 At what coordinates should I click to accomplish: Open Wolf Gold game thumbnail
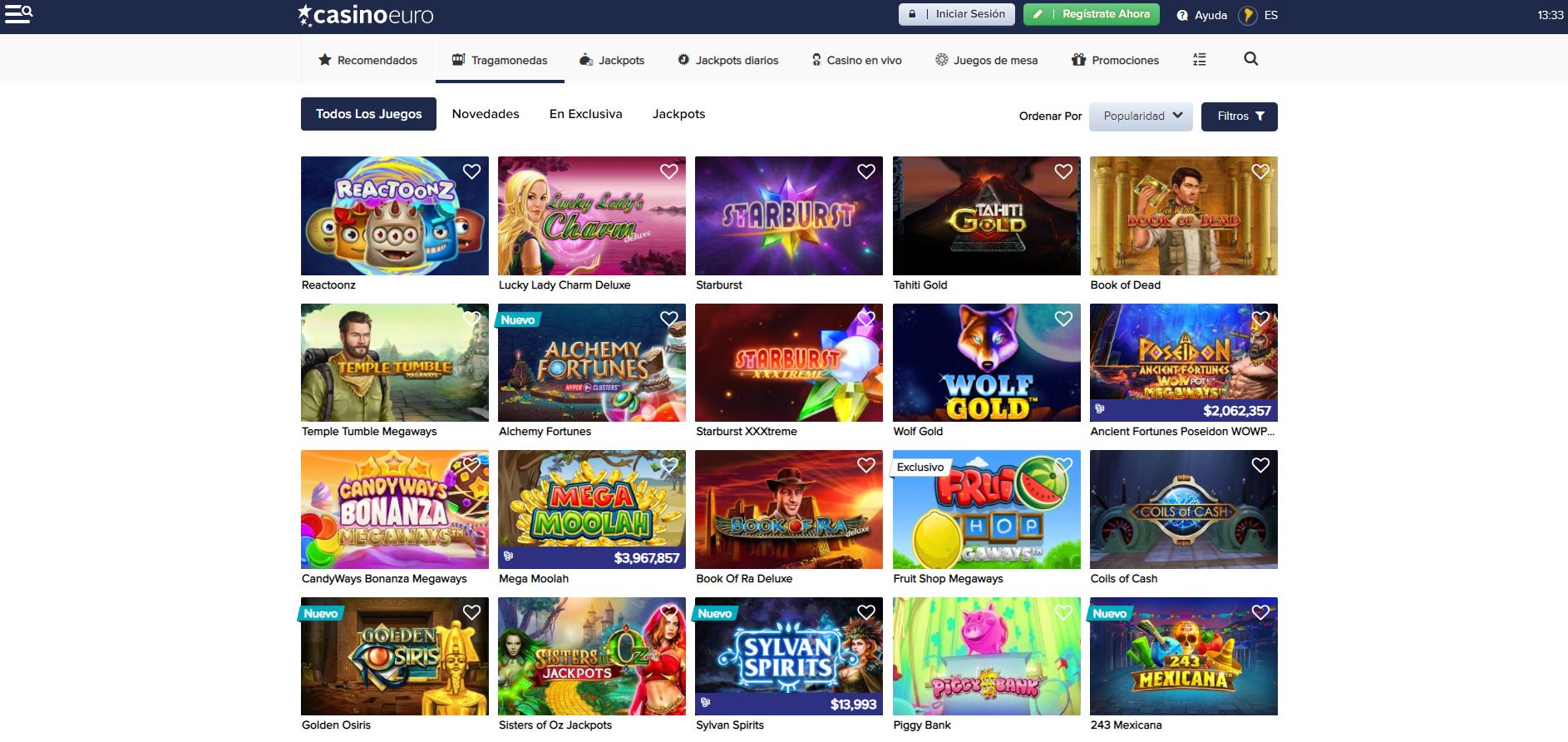click(x=987, y=363)
